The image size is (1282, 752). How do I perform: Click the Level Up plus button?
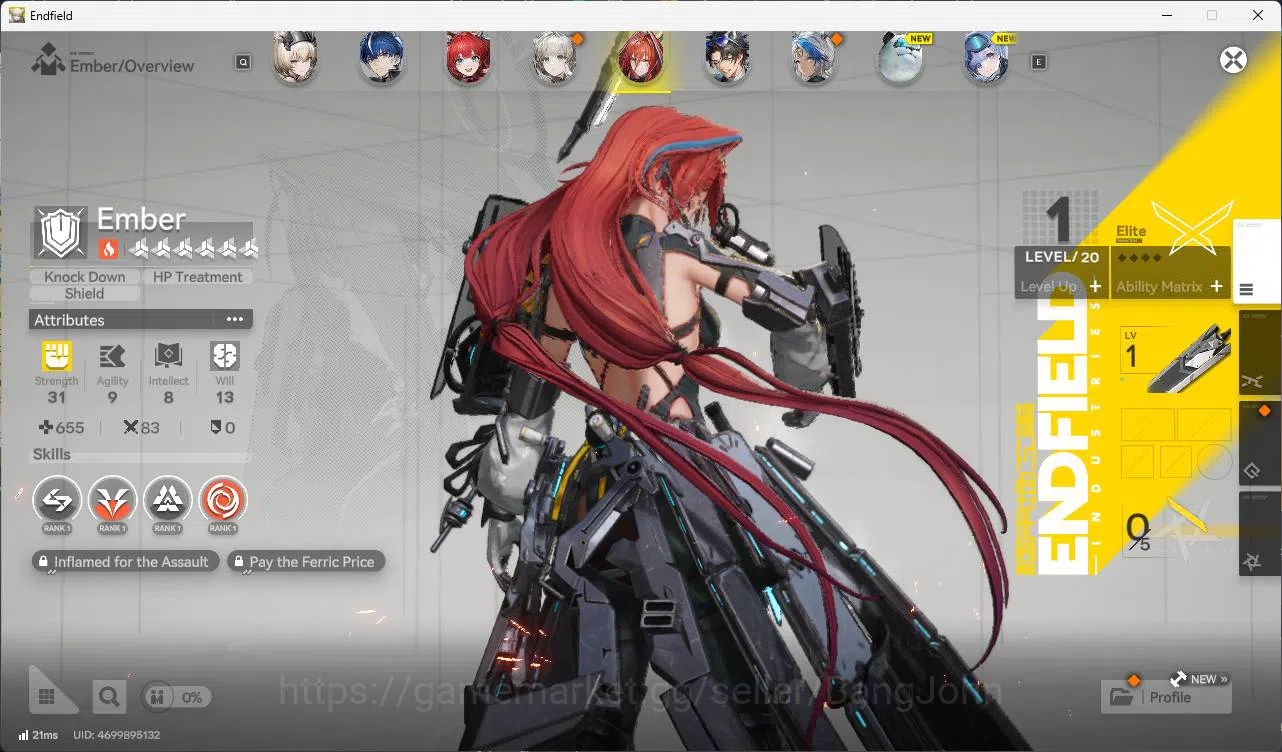pos(1096,286)
